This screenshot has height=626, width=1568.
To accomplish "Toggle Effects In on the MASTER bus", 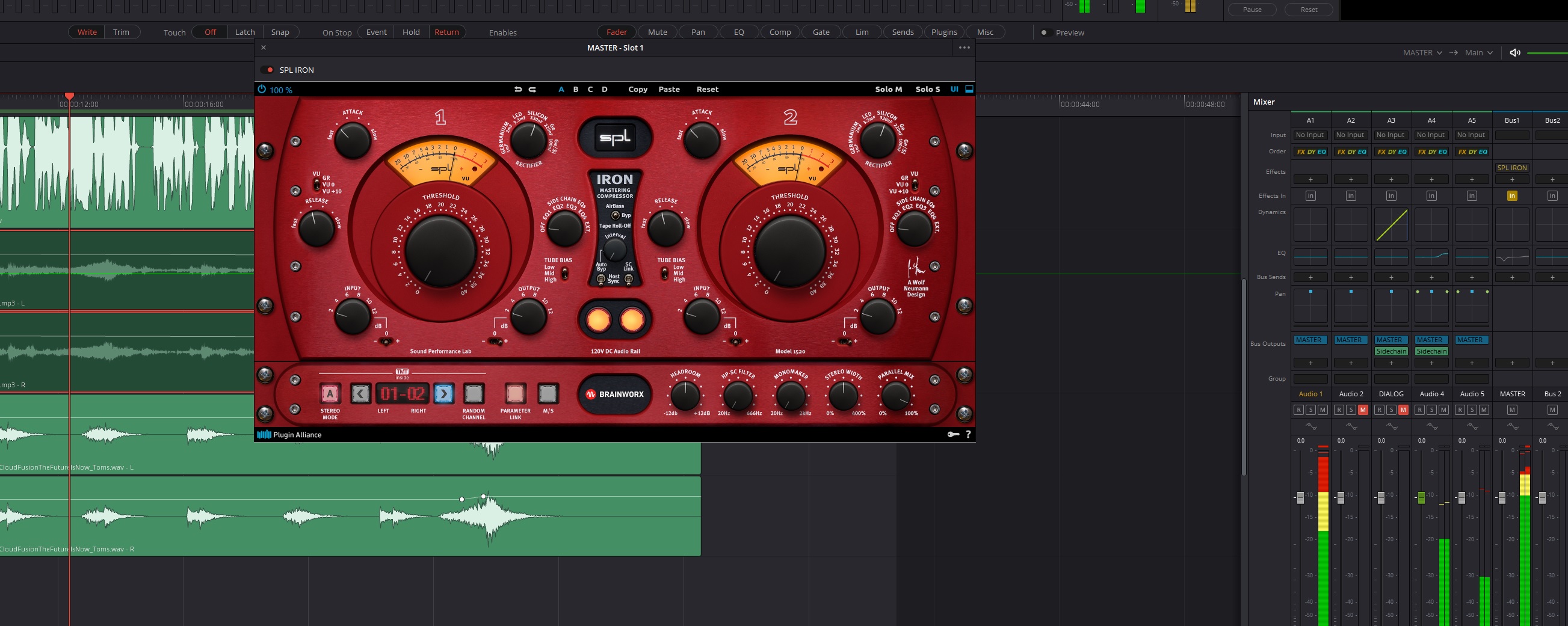I will tap(1512, 196).
